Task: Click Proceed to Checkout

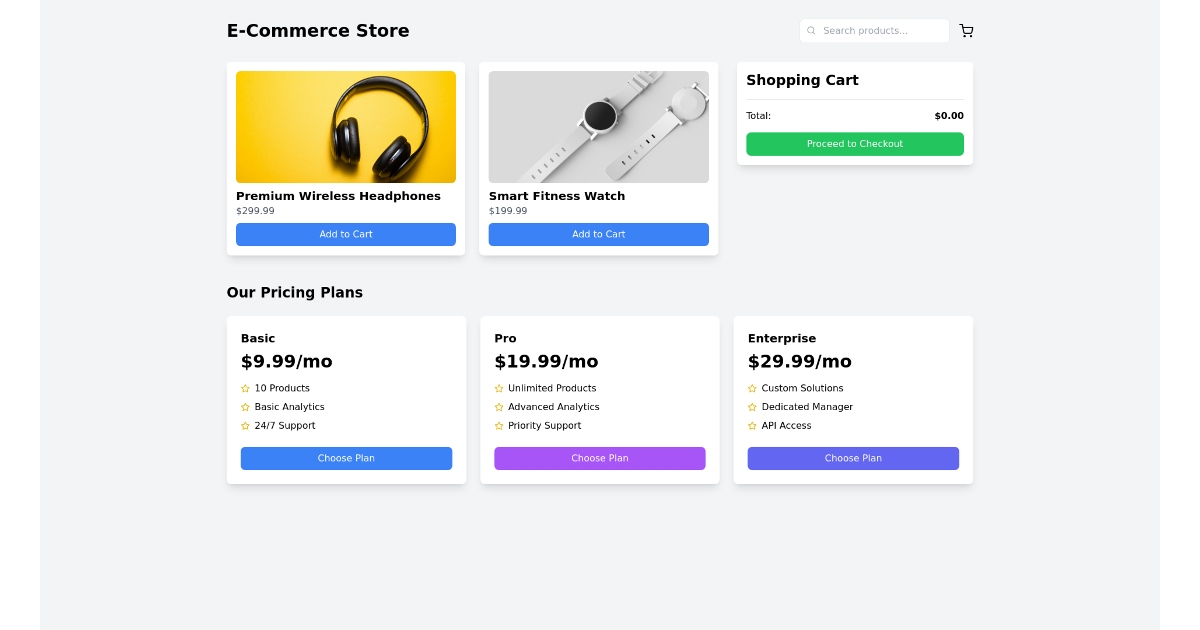Action: (854, 143)
